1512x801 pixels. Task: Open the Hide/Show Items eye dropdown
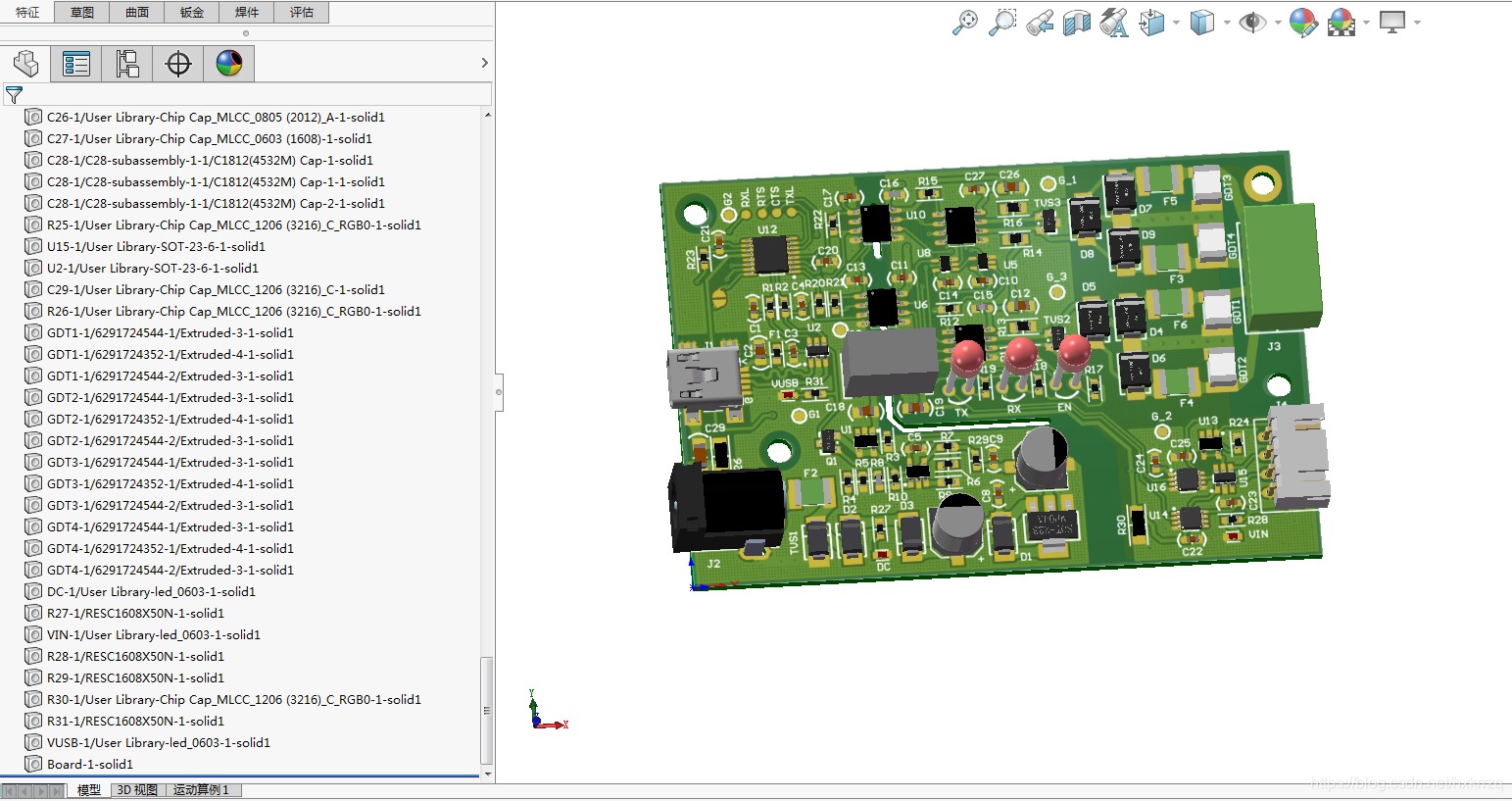(x=1277, y=23)
